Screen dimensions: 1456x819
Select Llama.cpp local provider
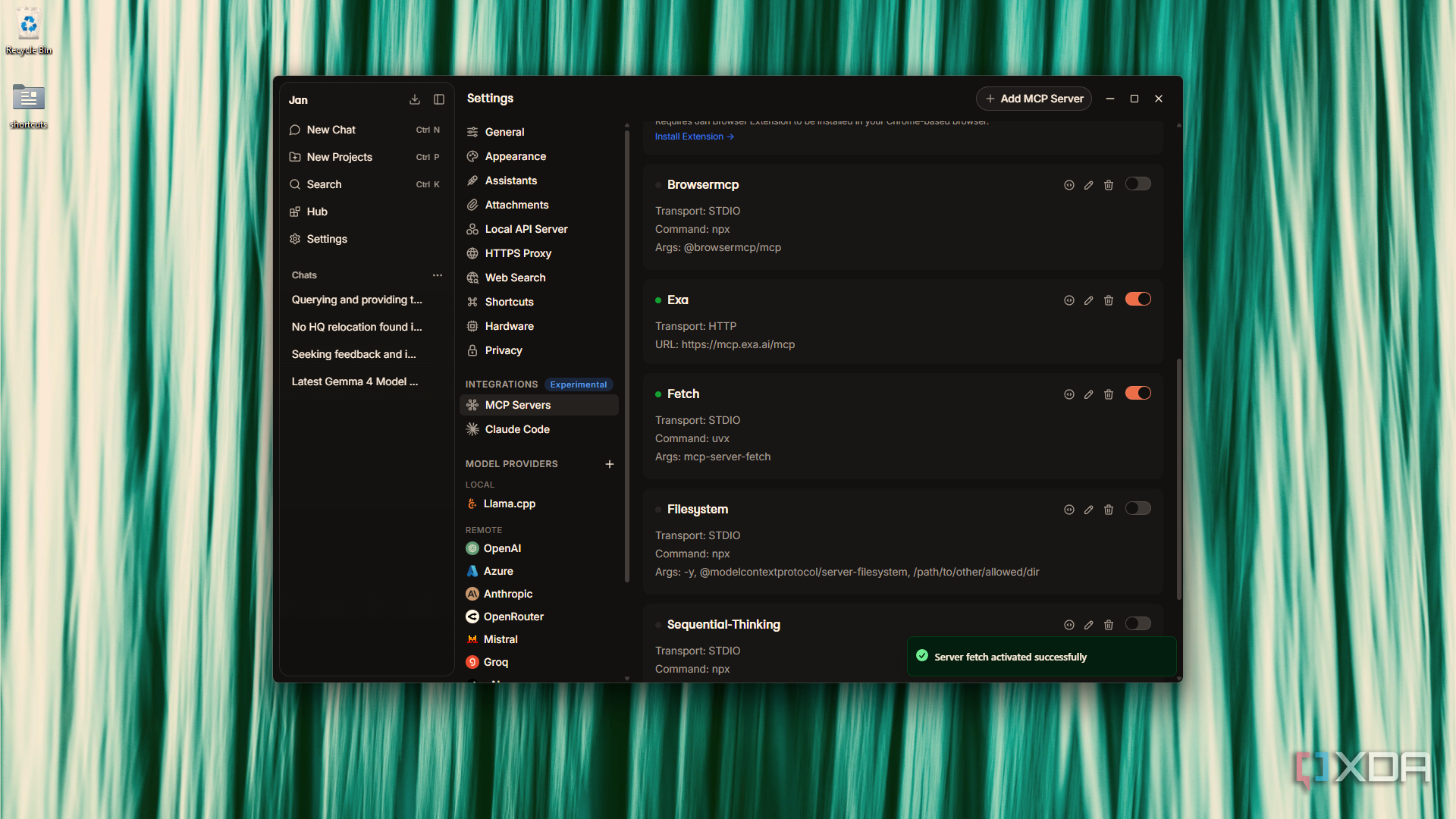[539, 504]
